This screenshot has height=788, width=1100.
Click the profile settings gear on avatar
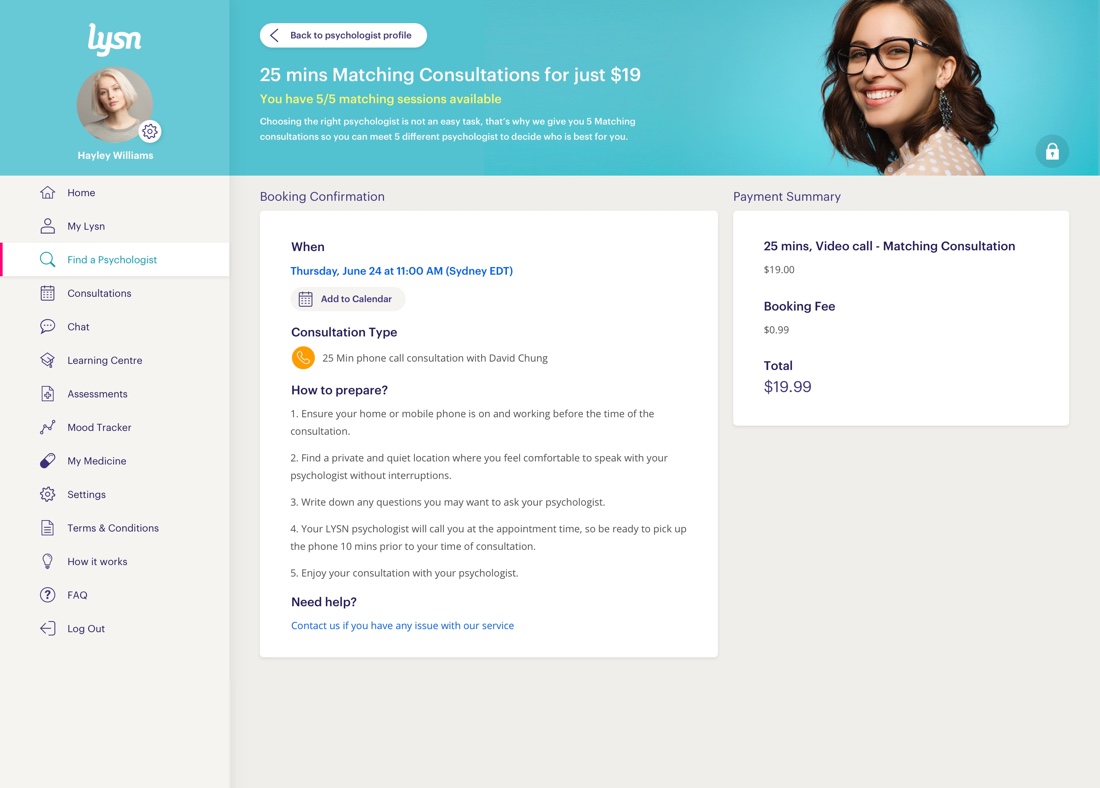(149, 131)
